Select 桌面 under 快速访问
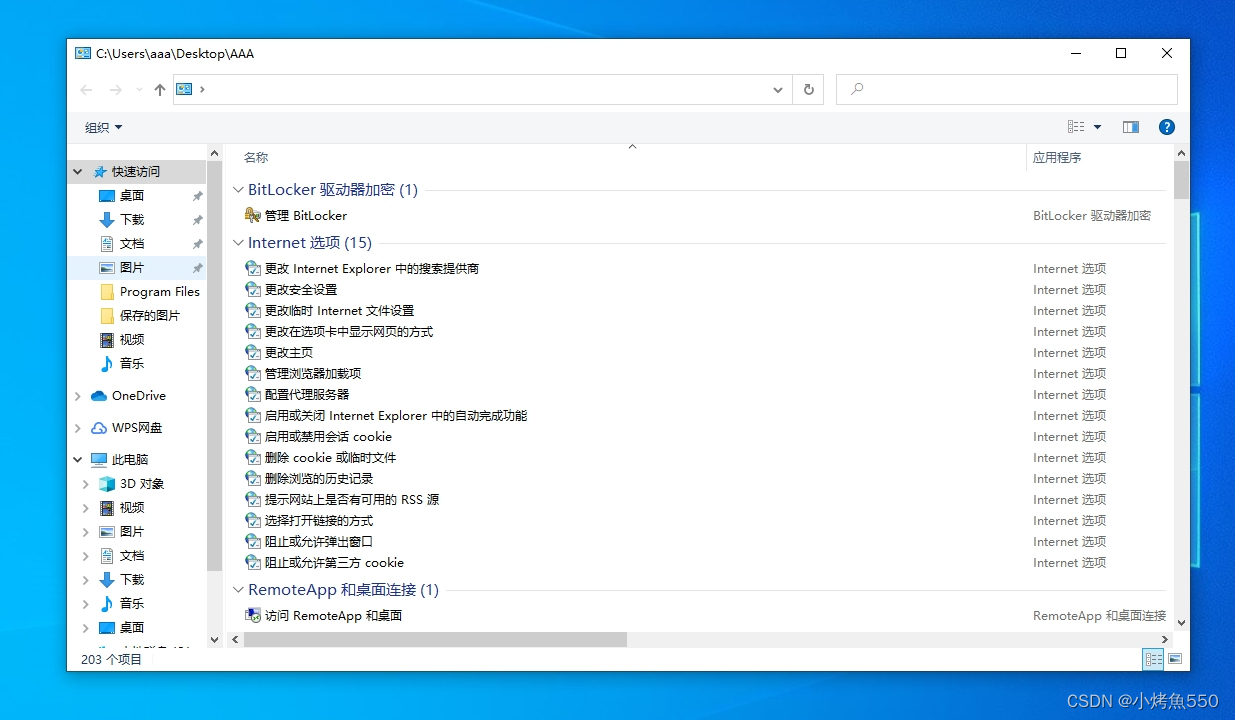This screenshot has height=720, width=1235. 132,196
